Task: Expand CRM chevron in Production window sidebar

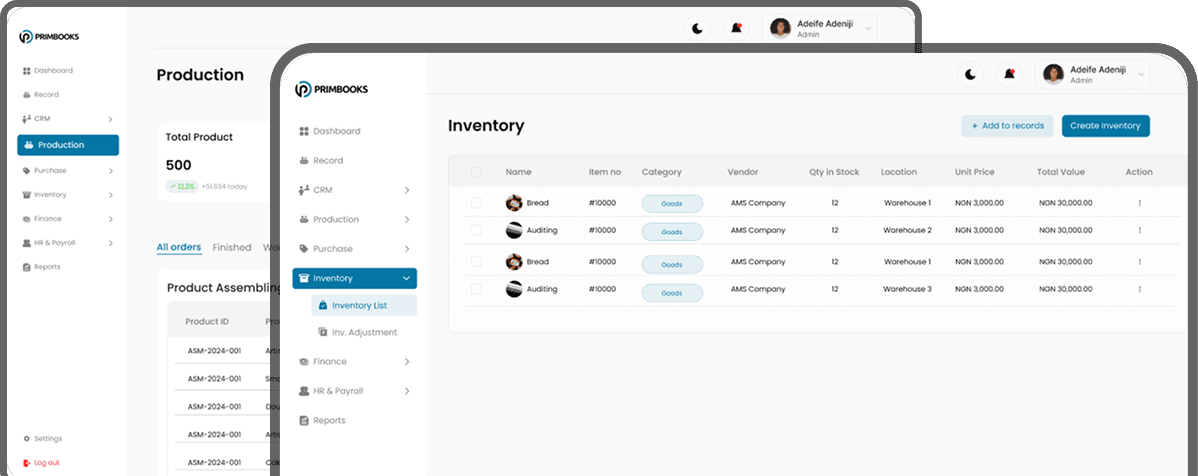Action: [110, 119]
